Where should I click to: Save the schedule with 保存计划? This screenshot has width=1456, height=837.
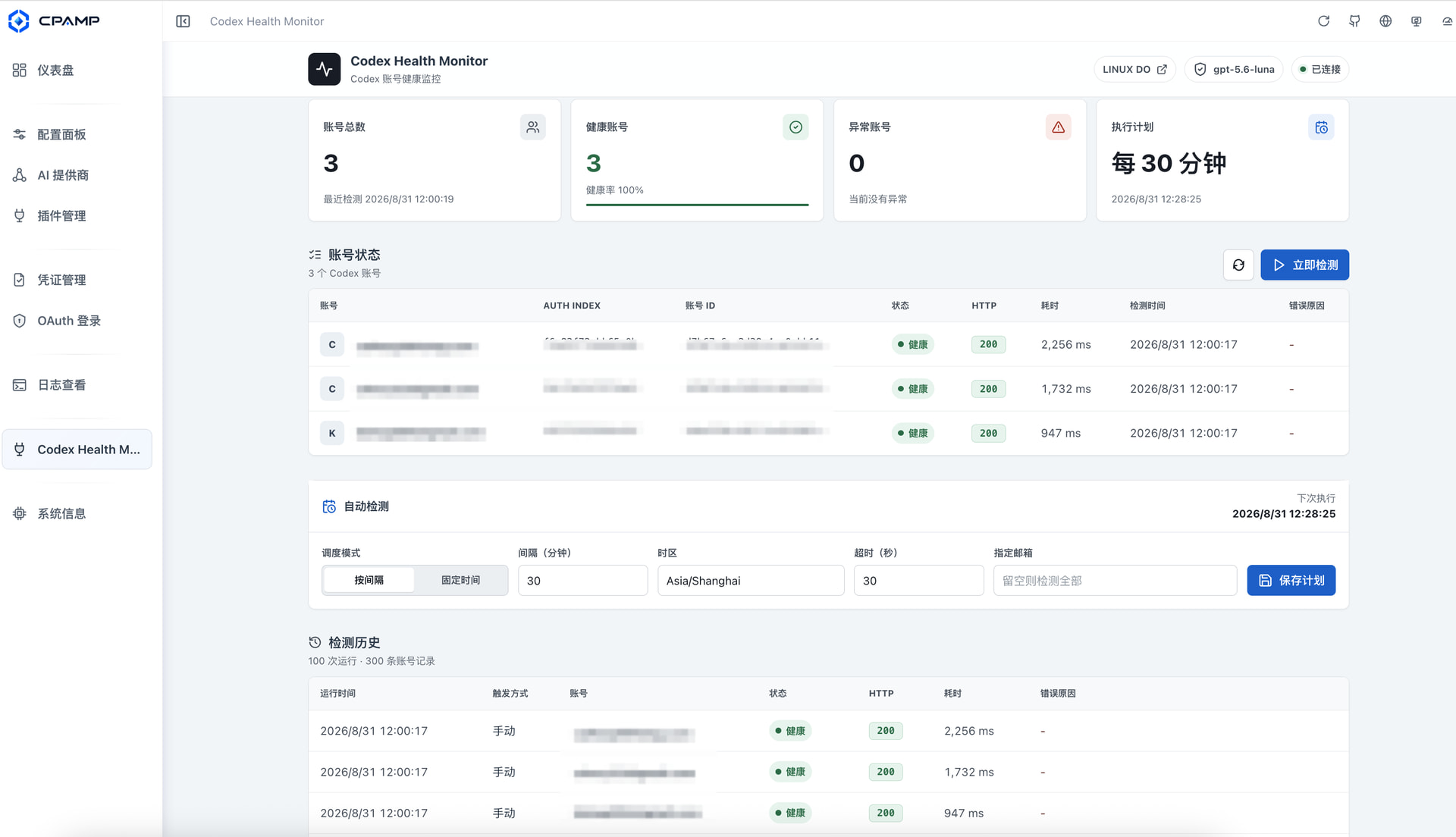click(1291, 580)
